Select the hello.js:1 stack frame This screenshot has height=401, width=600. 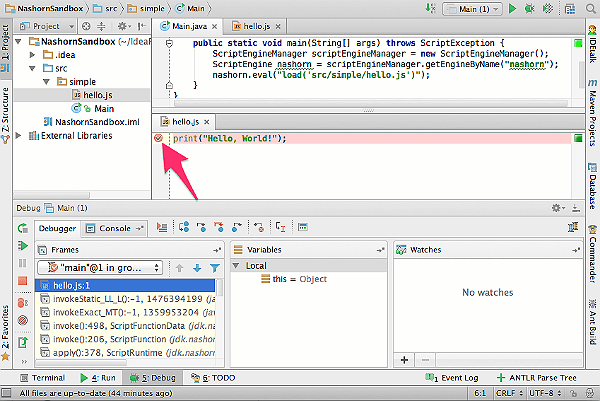pos(125,285)
